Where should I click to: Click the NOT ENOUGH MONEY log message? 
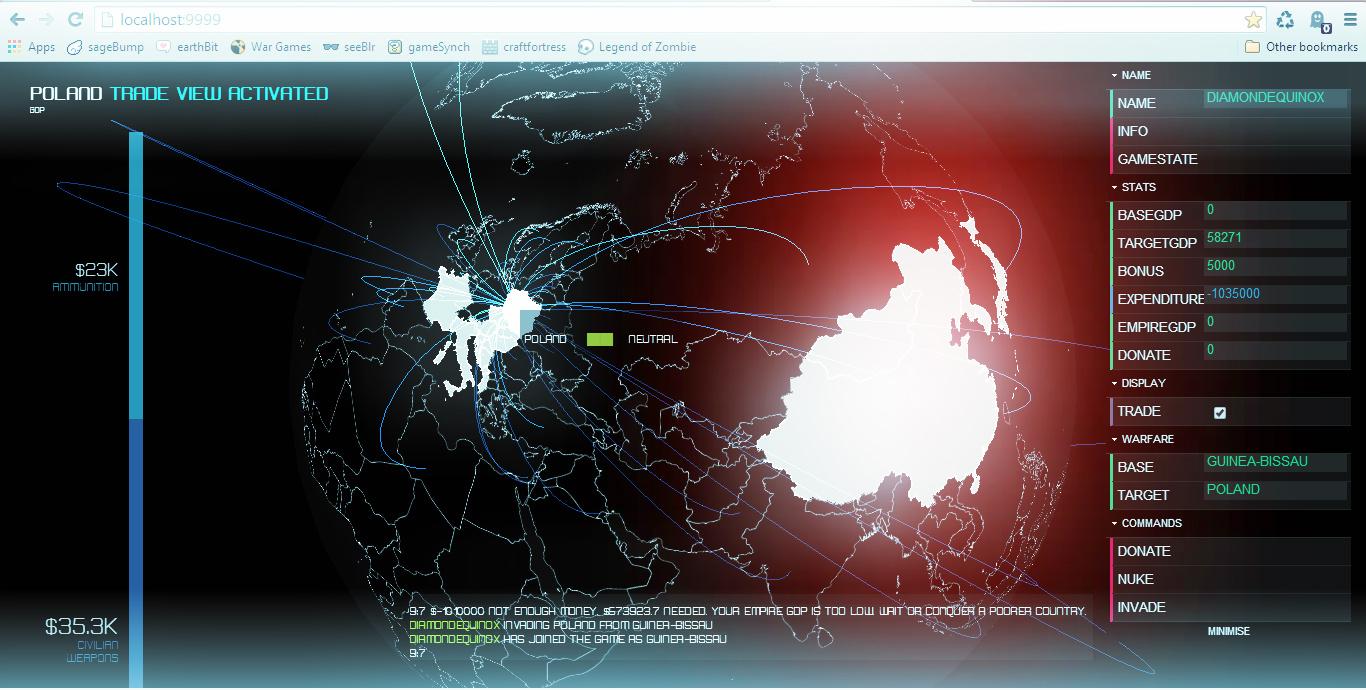747,611
